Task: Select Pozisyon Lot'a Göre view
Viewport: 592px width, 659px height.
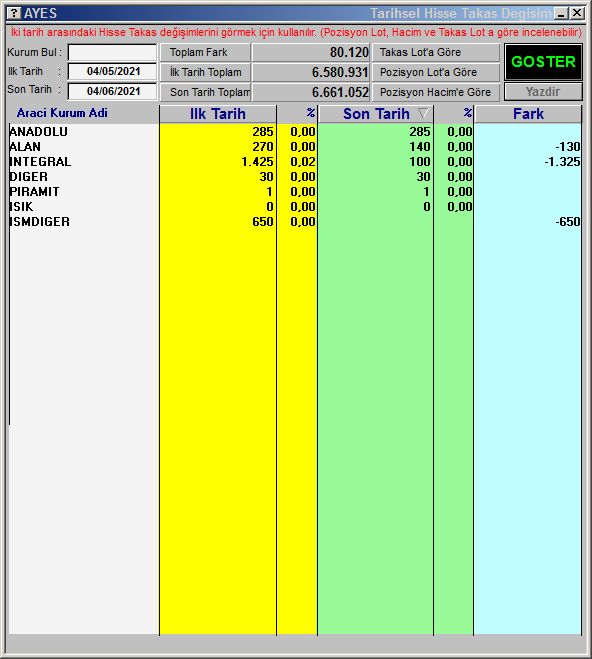Action: [436, 72]
